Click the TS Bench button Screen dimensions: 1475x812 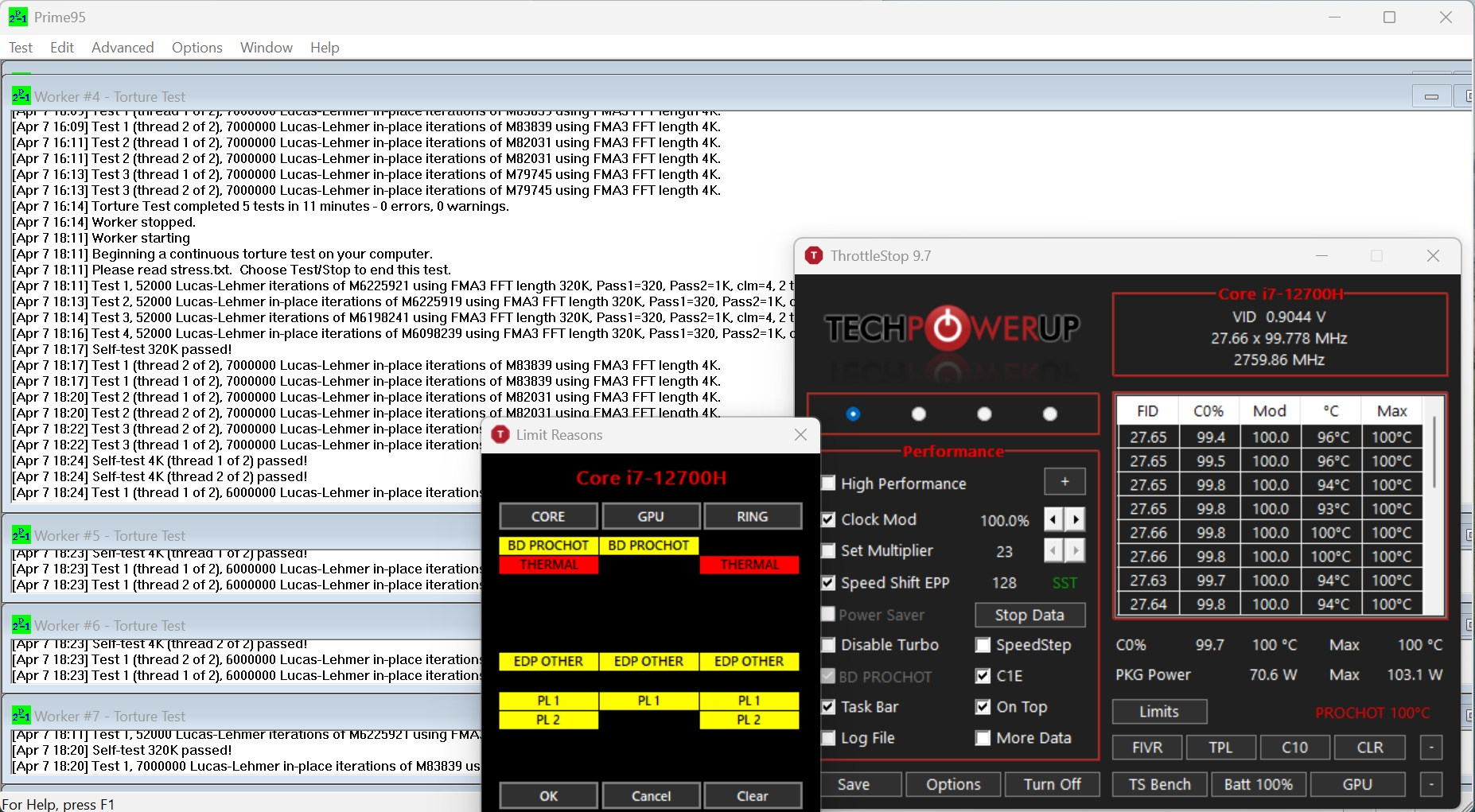pyautogui.click(x=1160, y=784)
